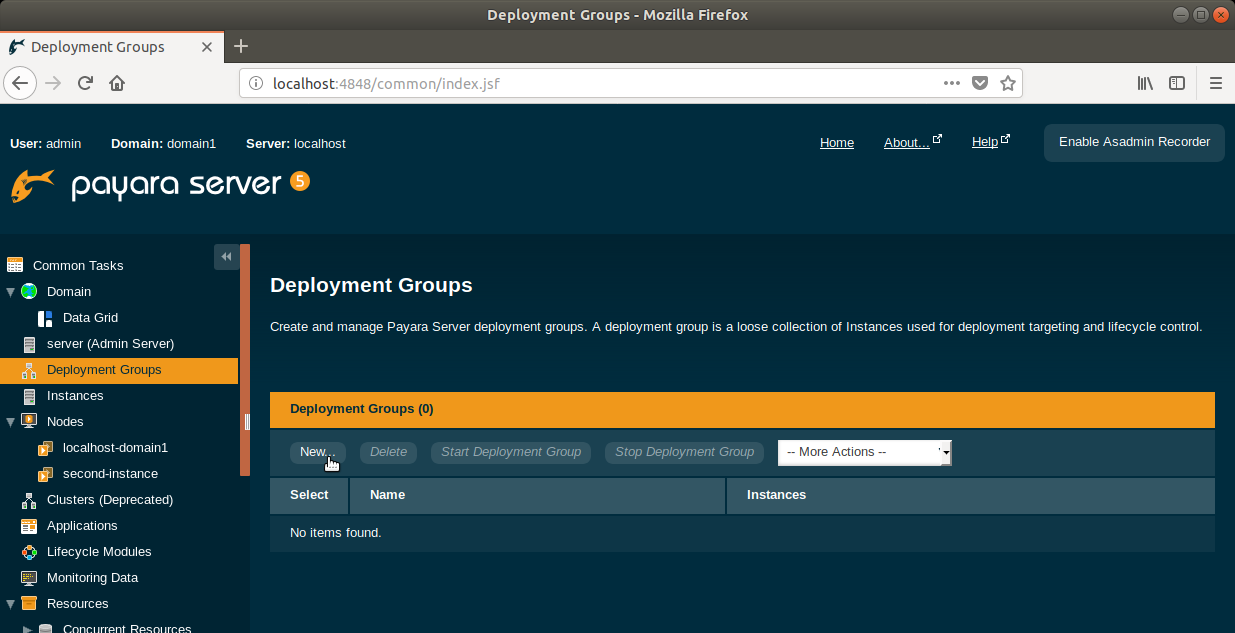
Task: Collapse the navigation sidebar with double-arrow button
Action: (226, 257)
